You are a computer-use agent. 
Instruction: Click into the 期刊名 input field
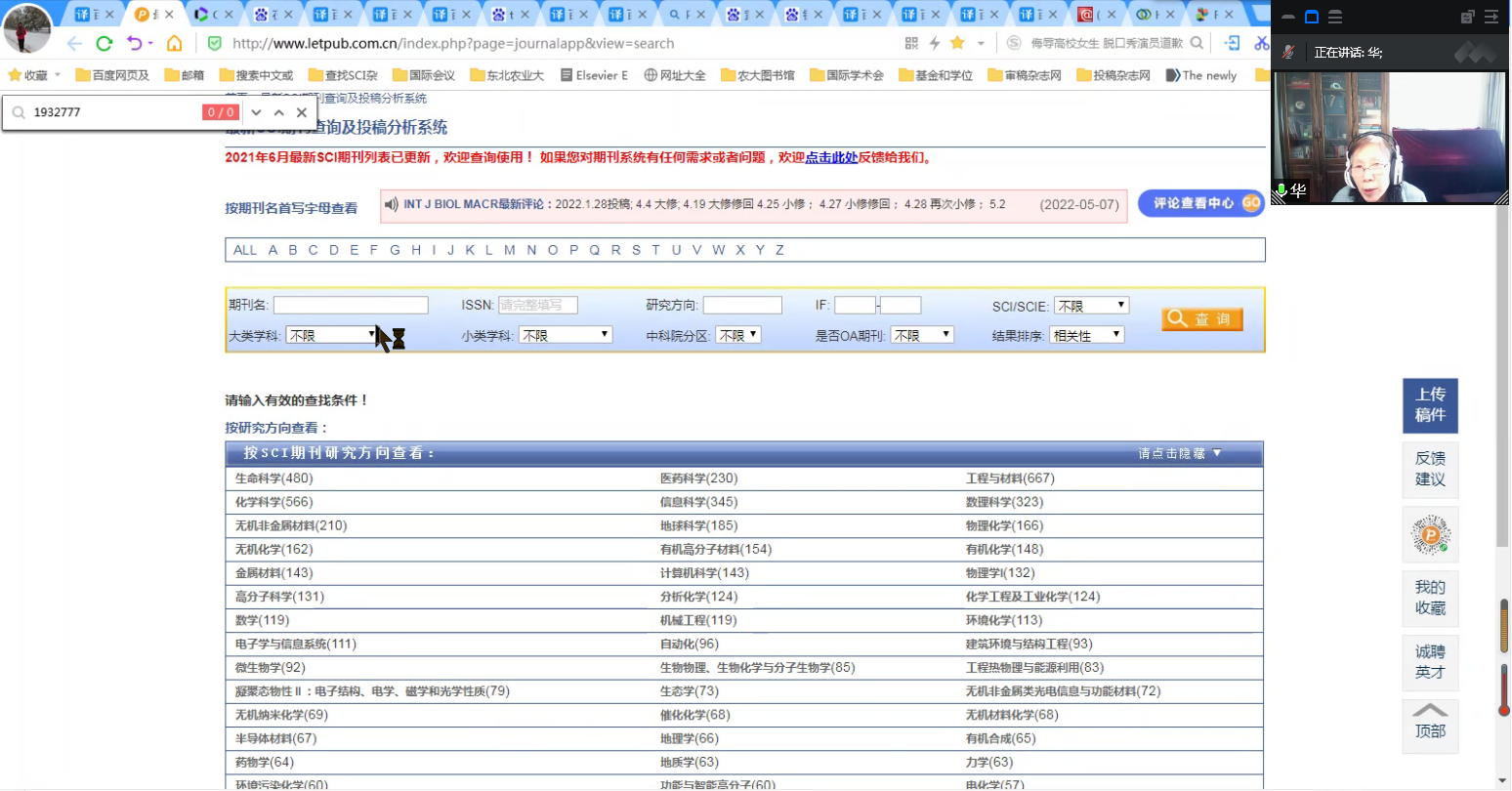[x=351, y=306]
